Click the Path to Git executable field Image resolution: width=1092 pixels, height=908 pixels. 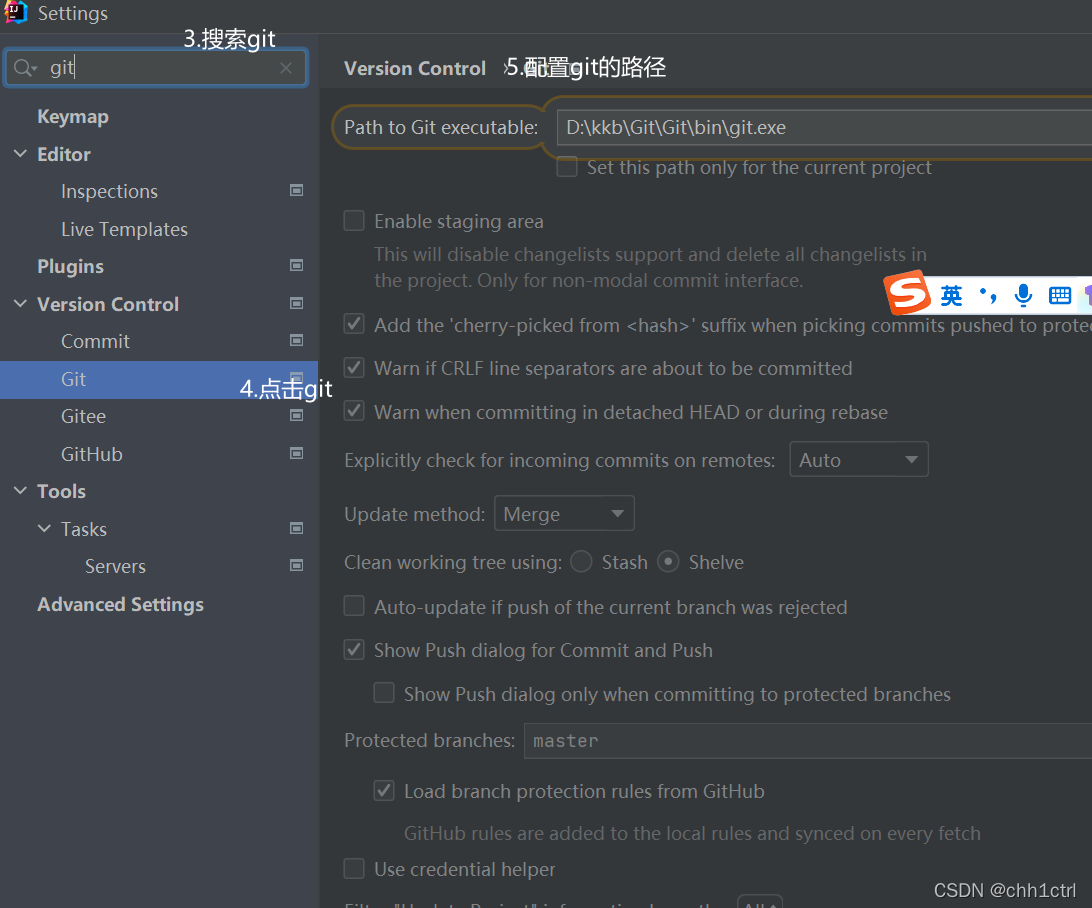click(x=825, y=127)
